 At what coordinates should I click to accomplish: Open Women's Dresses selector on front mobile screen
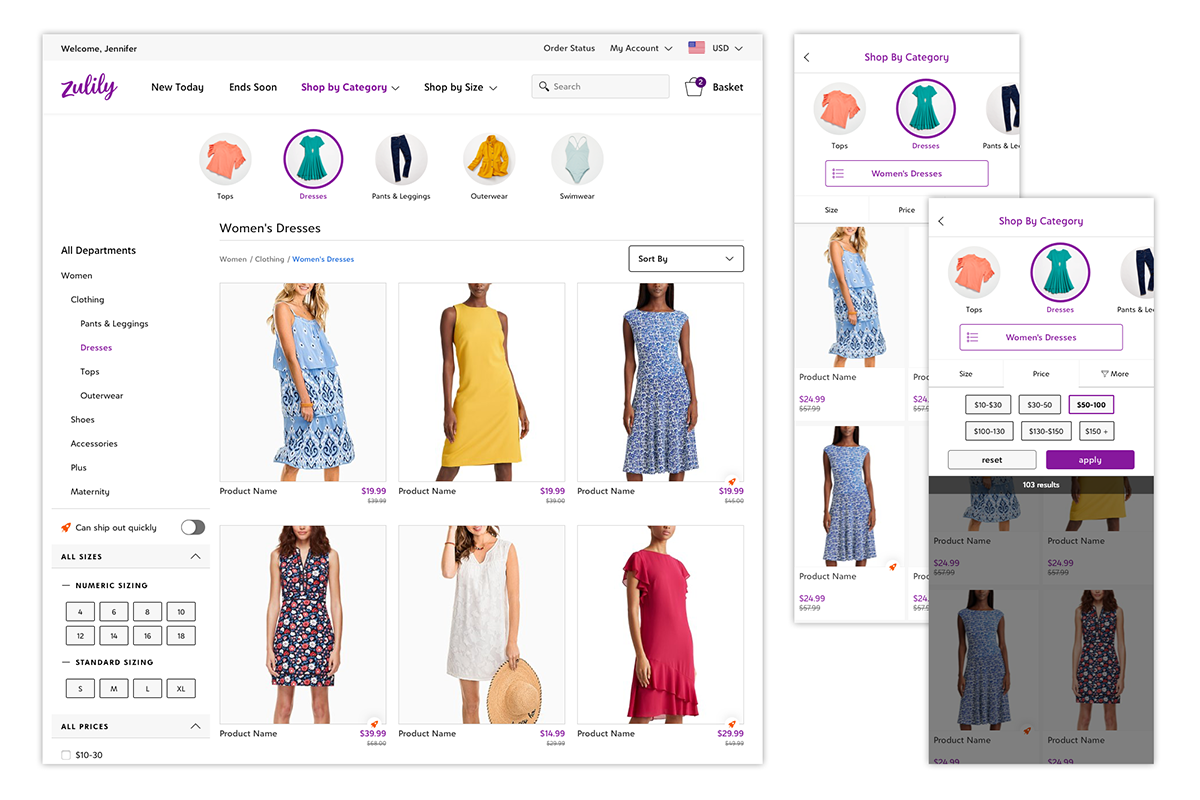1041,338
